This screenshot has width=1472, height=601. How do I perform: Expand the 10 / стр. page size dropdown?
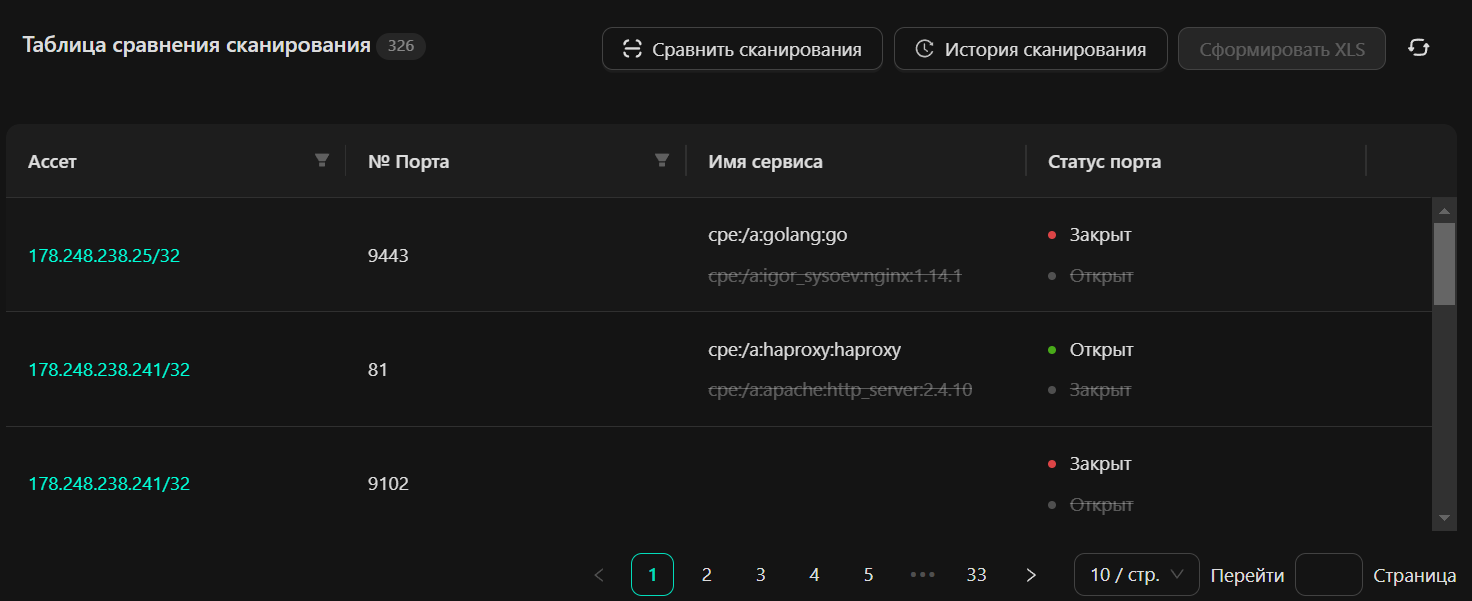(x=1136, y=575)
